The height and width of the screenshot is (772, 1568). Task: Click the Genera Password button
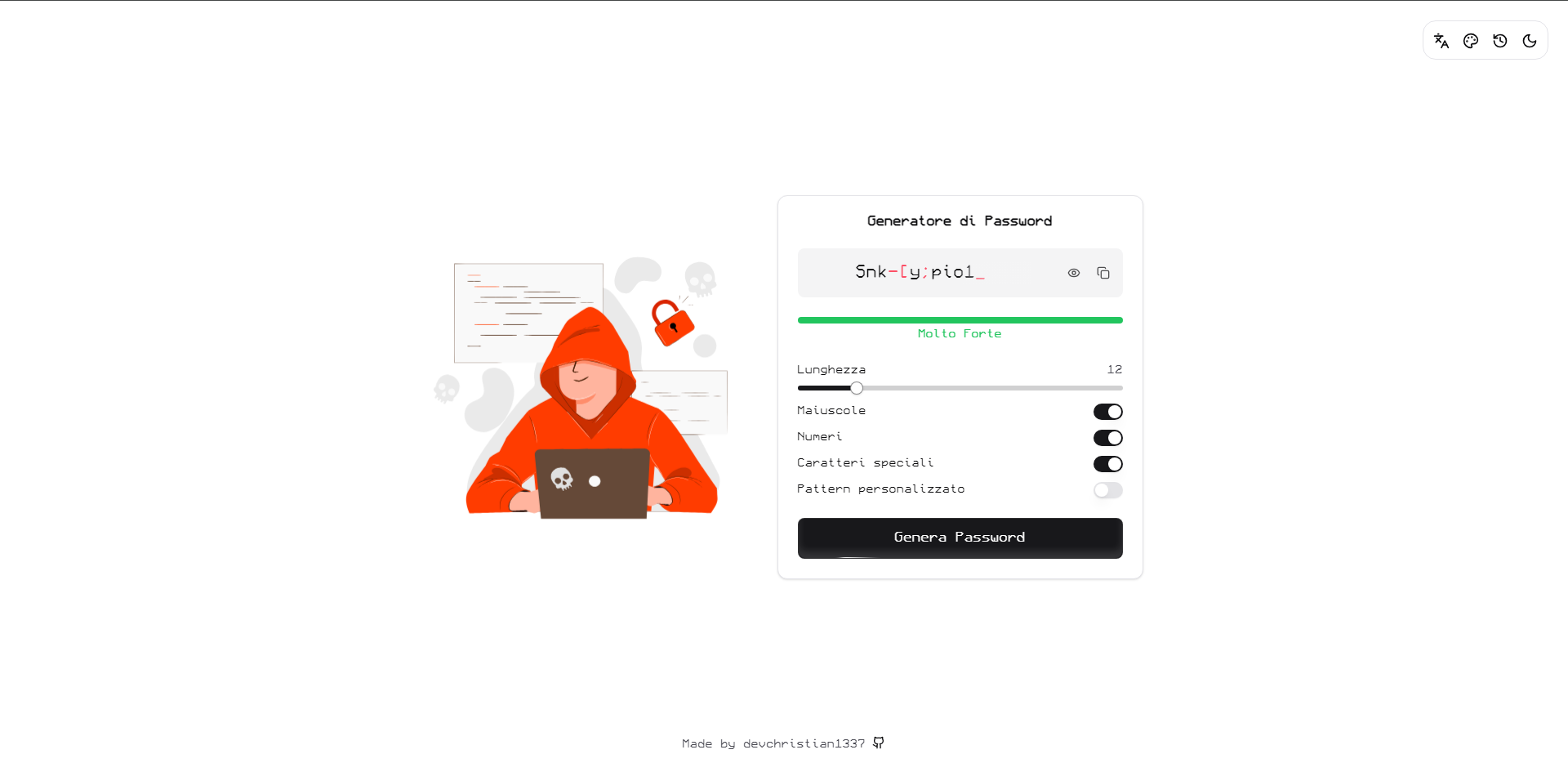[960, 538]
